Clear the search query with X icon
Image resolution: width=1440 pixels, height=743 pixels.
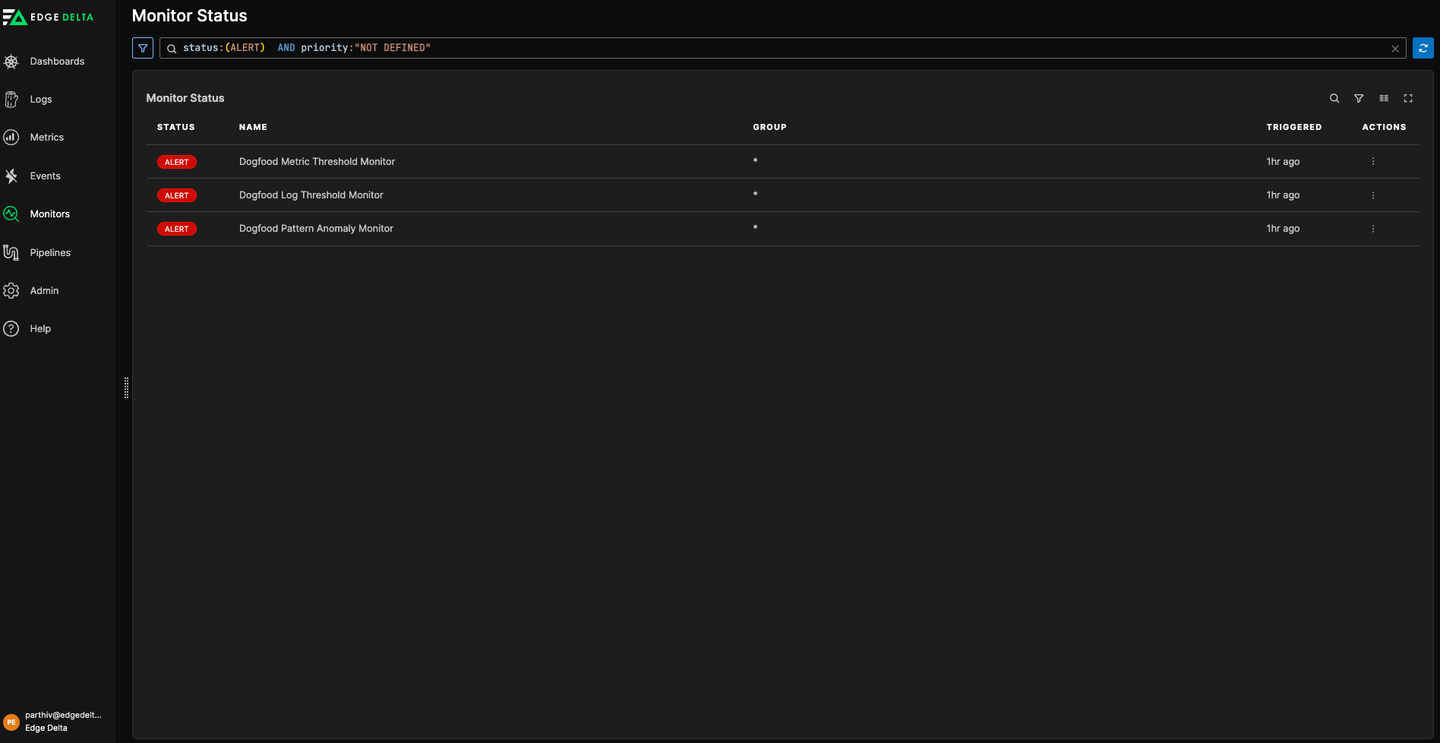(x=1395, y=49)
